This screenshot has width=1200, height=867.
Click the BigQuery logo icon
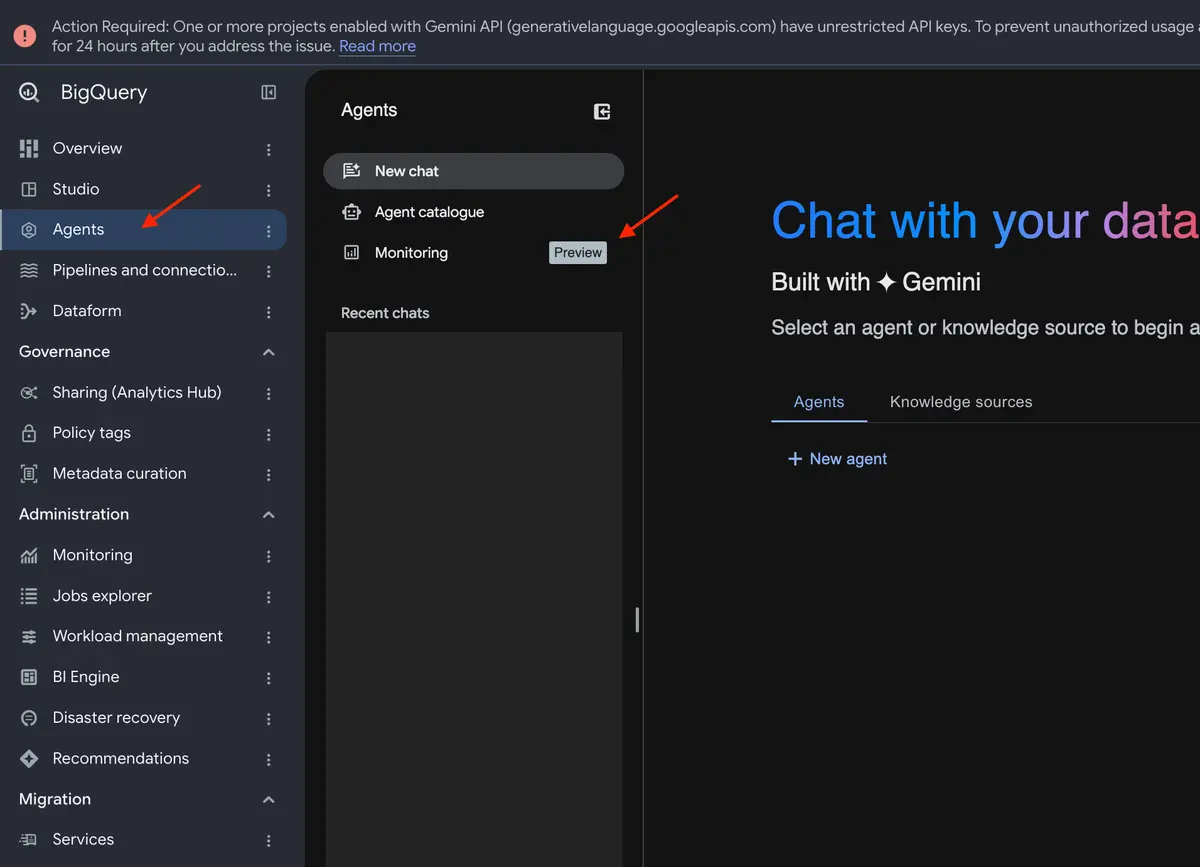coord(29,92)
